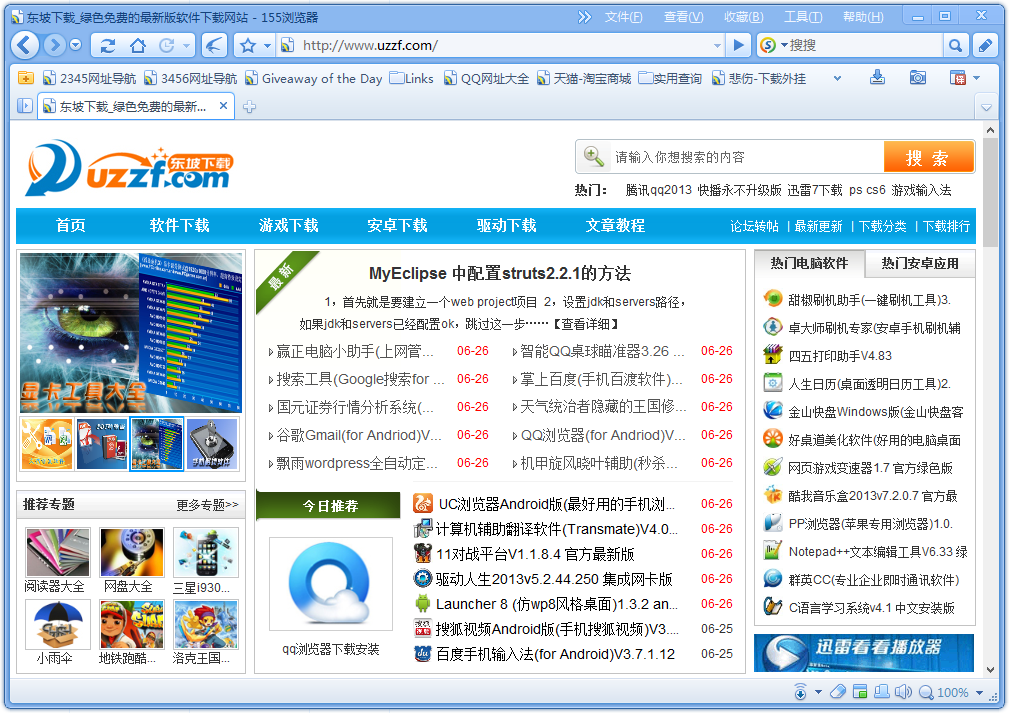Click the browser back arrow button
The image size is (1009, 713).
tap(26, 45)
